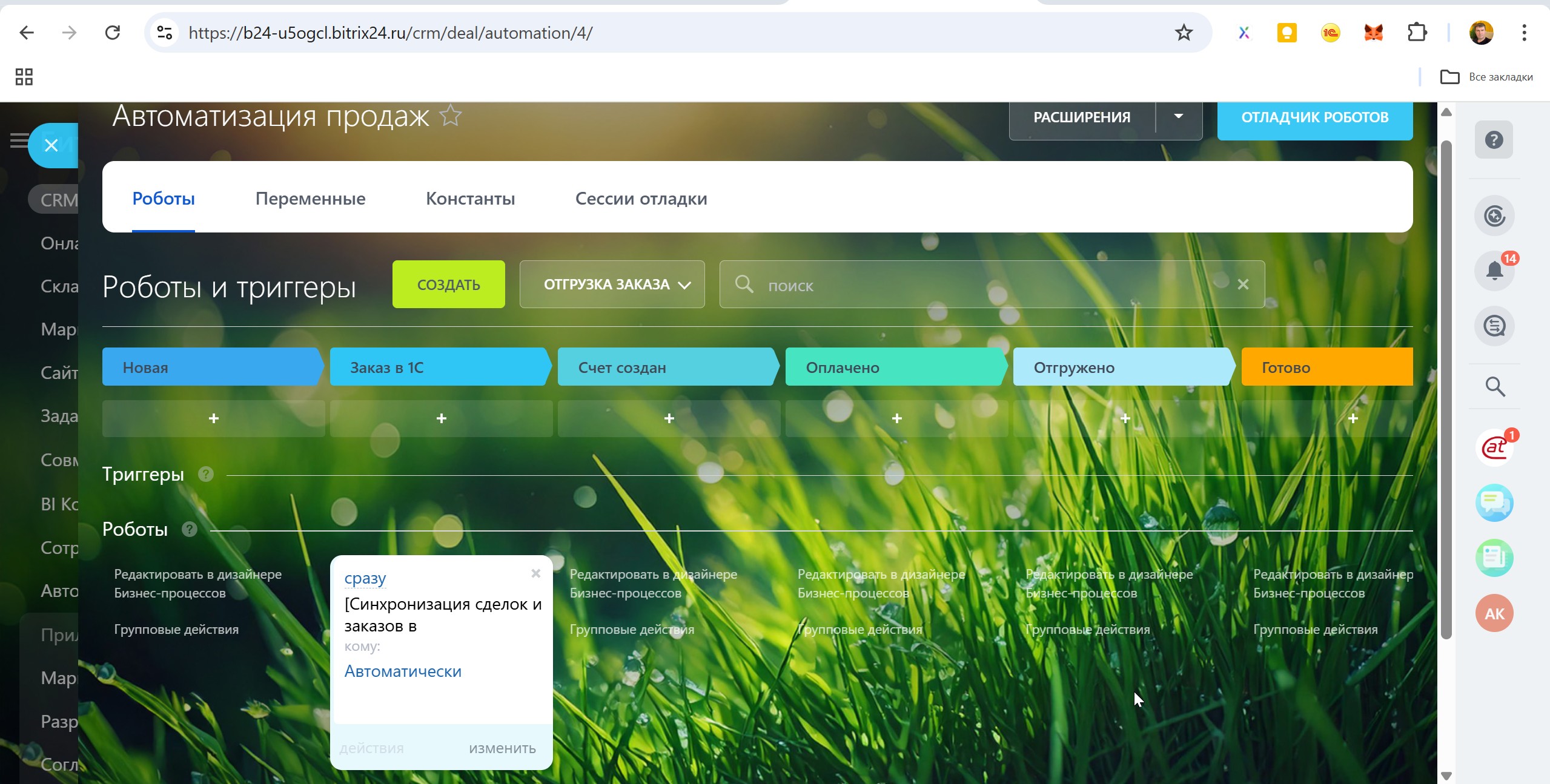Close the left slider with X button
This screenshot has height=784, width=1550.
coord(51,145)
